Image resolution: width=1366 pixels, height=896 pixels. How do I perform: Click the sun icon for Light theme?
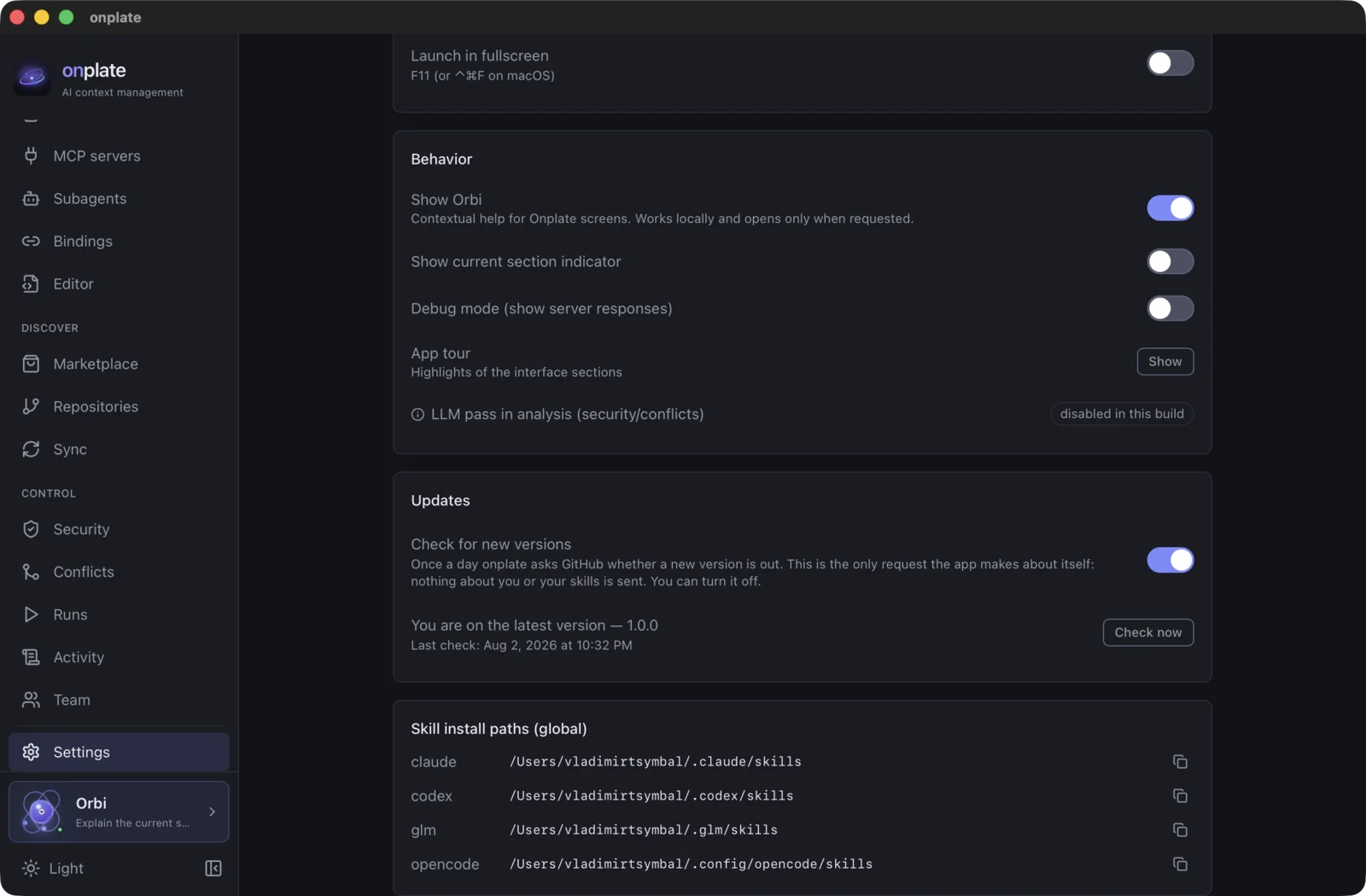point(31,869)
